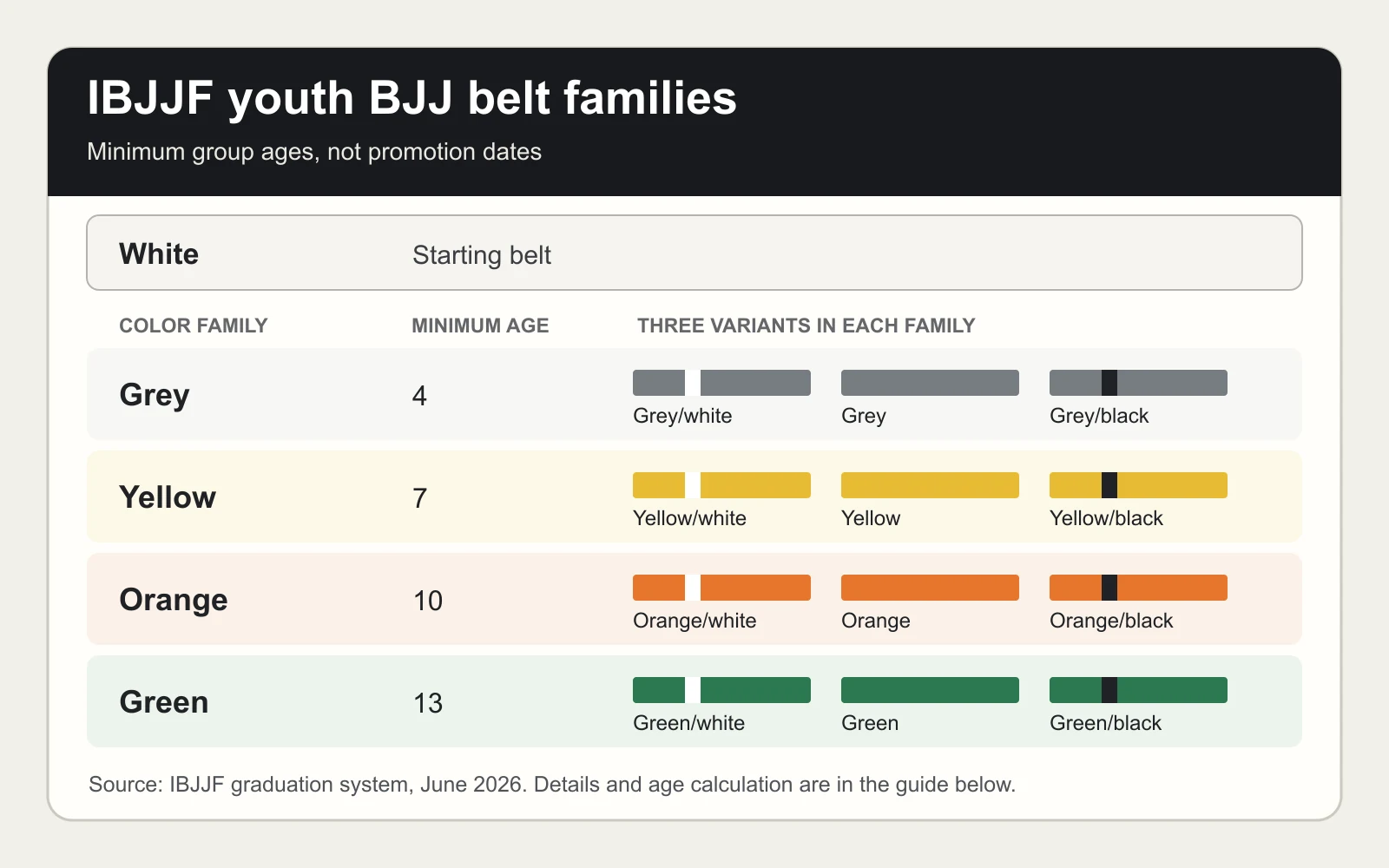Click minimum age '13' in Green row
1389x868 pixels.
click(428, 703)
